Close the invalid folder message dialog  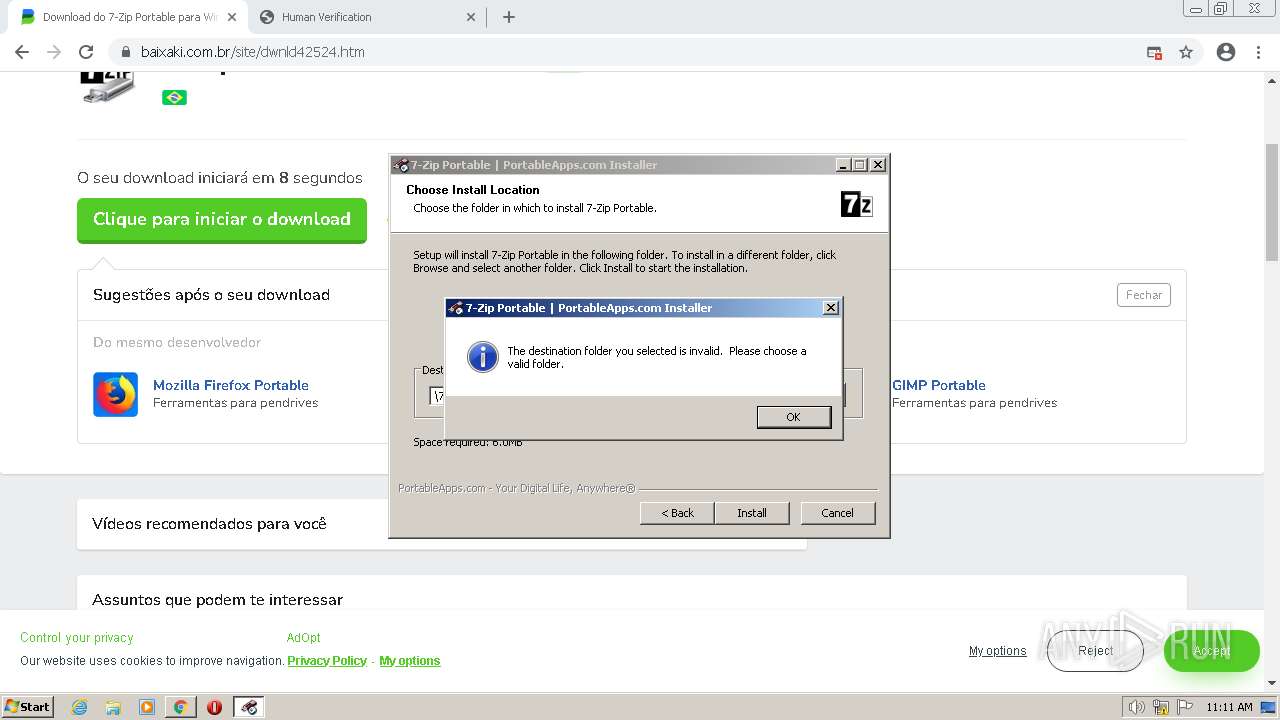[x=830, y=308]
